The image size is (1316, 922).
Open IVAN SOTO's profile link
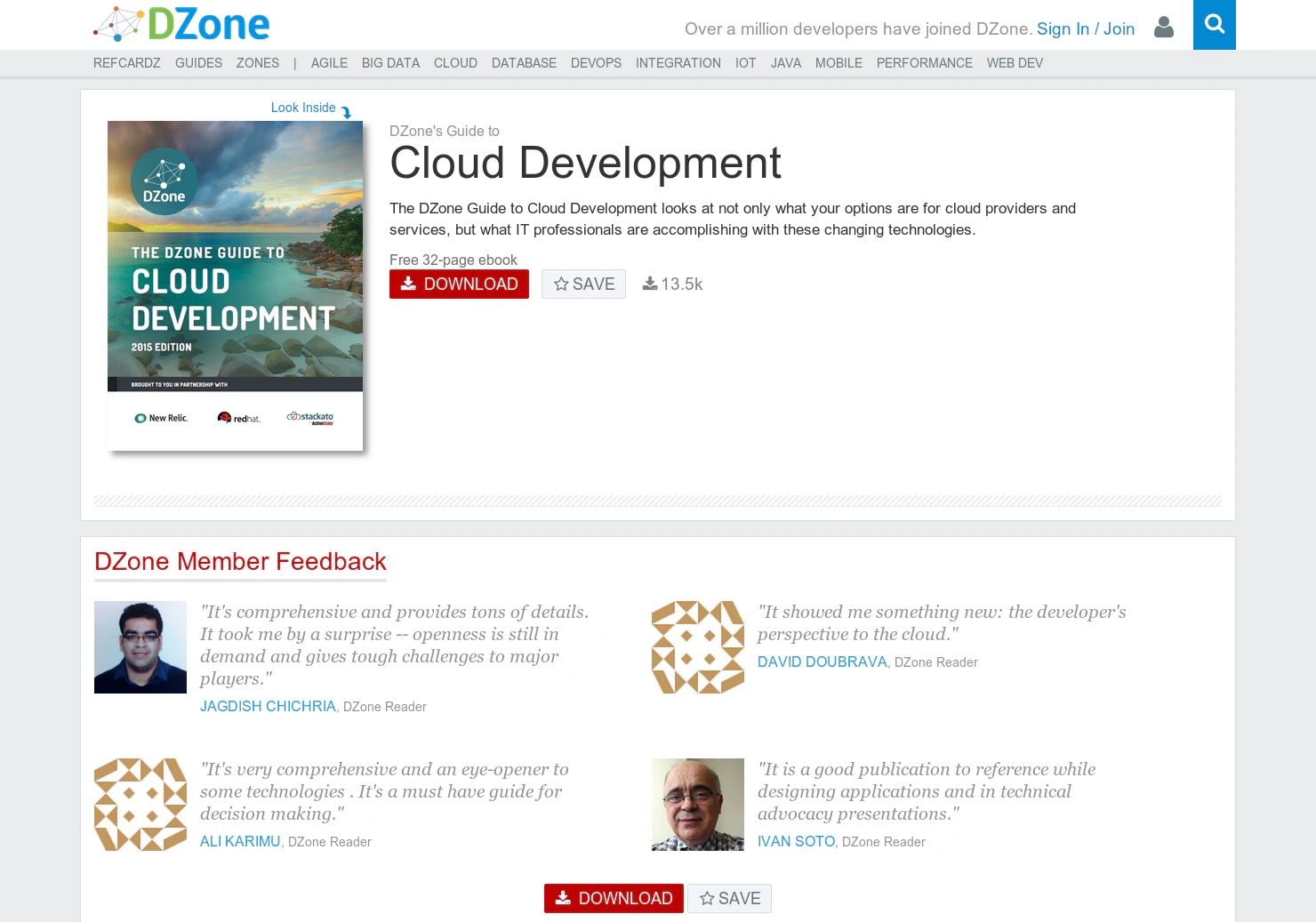796,841
